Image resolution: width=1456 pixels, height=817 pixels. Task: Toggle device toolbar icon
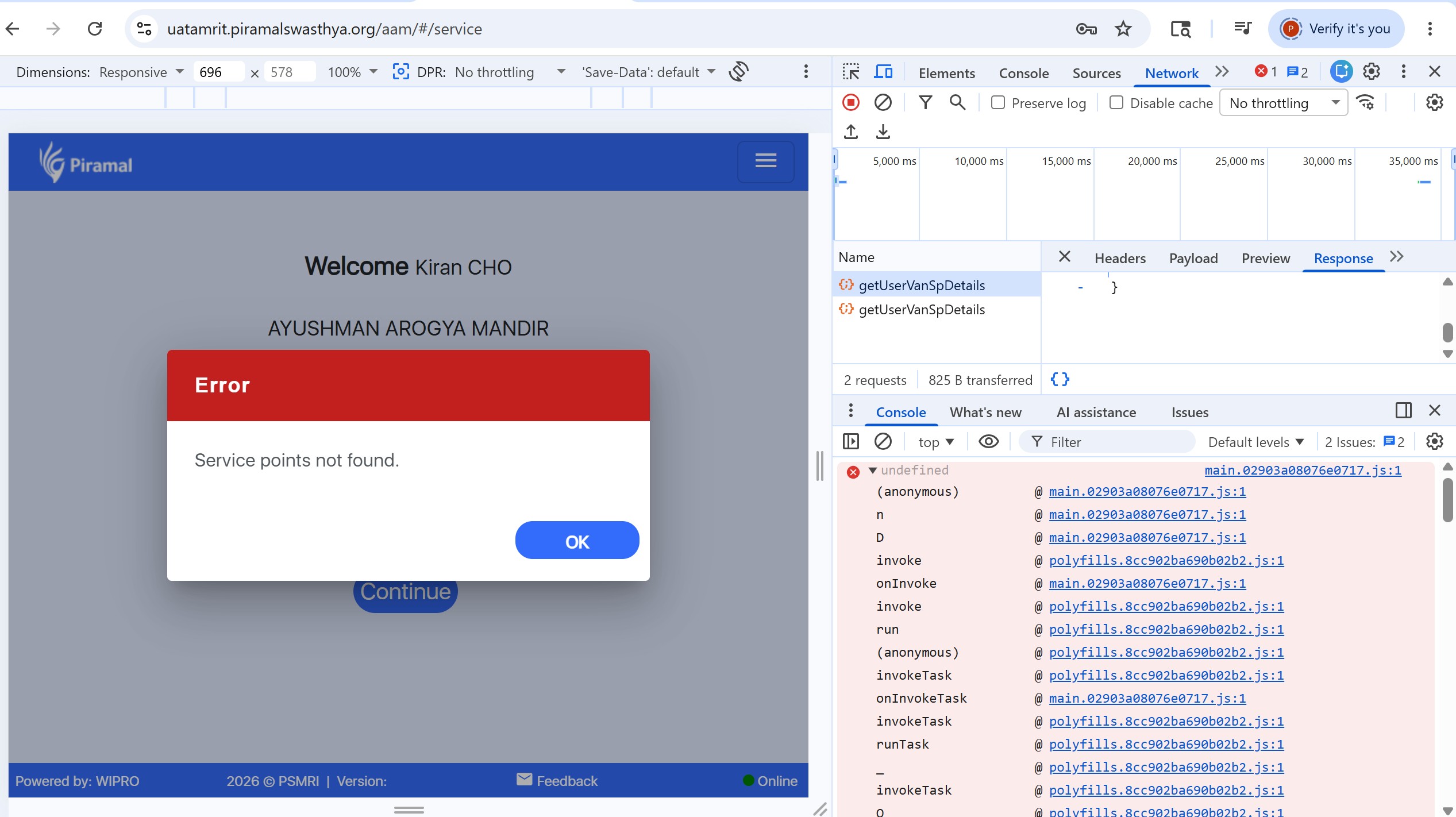[883, 72]
